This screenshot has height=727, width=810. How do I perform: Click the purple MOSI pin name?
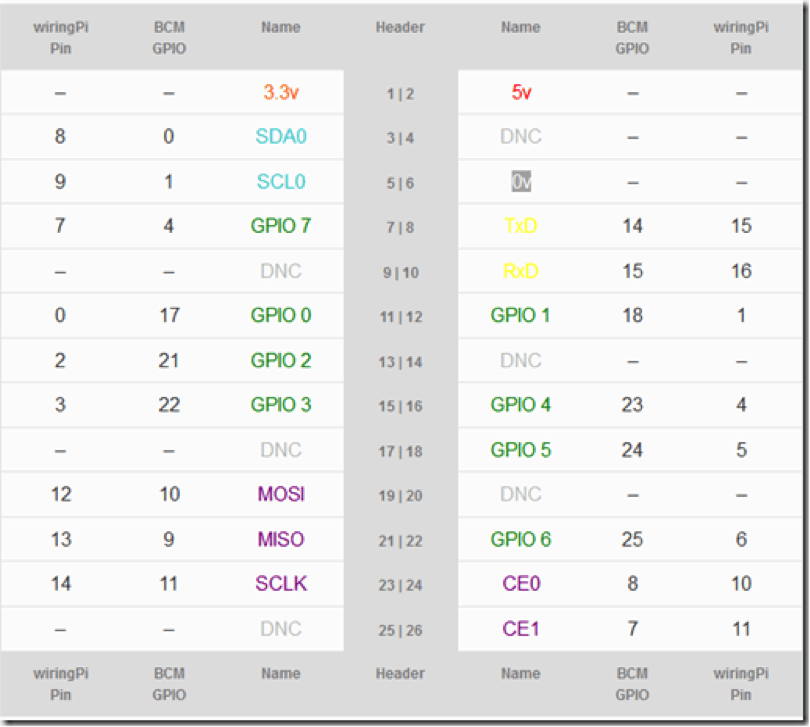281,494
